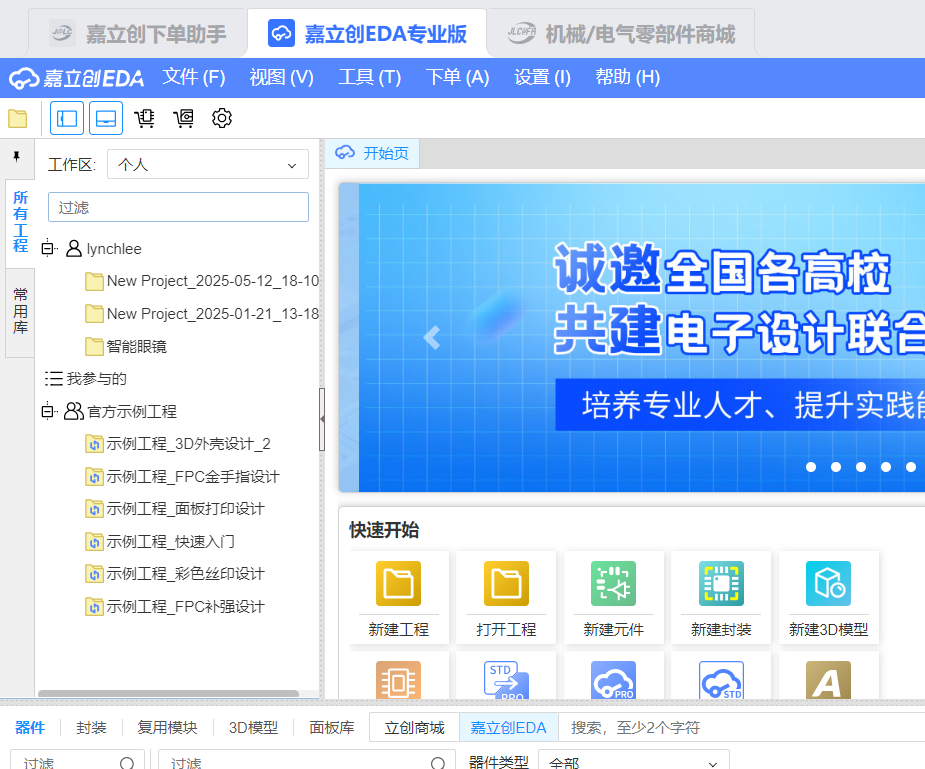Open New Project_2025-01-21 folder
Viewport: 925px width, 769px height.
click(202, 314)
